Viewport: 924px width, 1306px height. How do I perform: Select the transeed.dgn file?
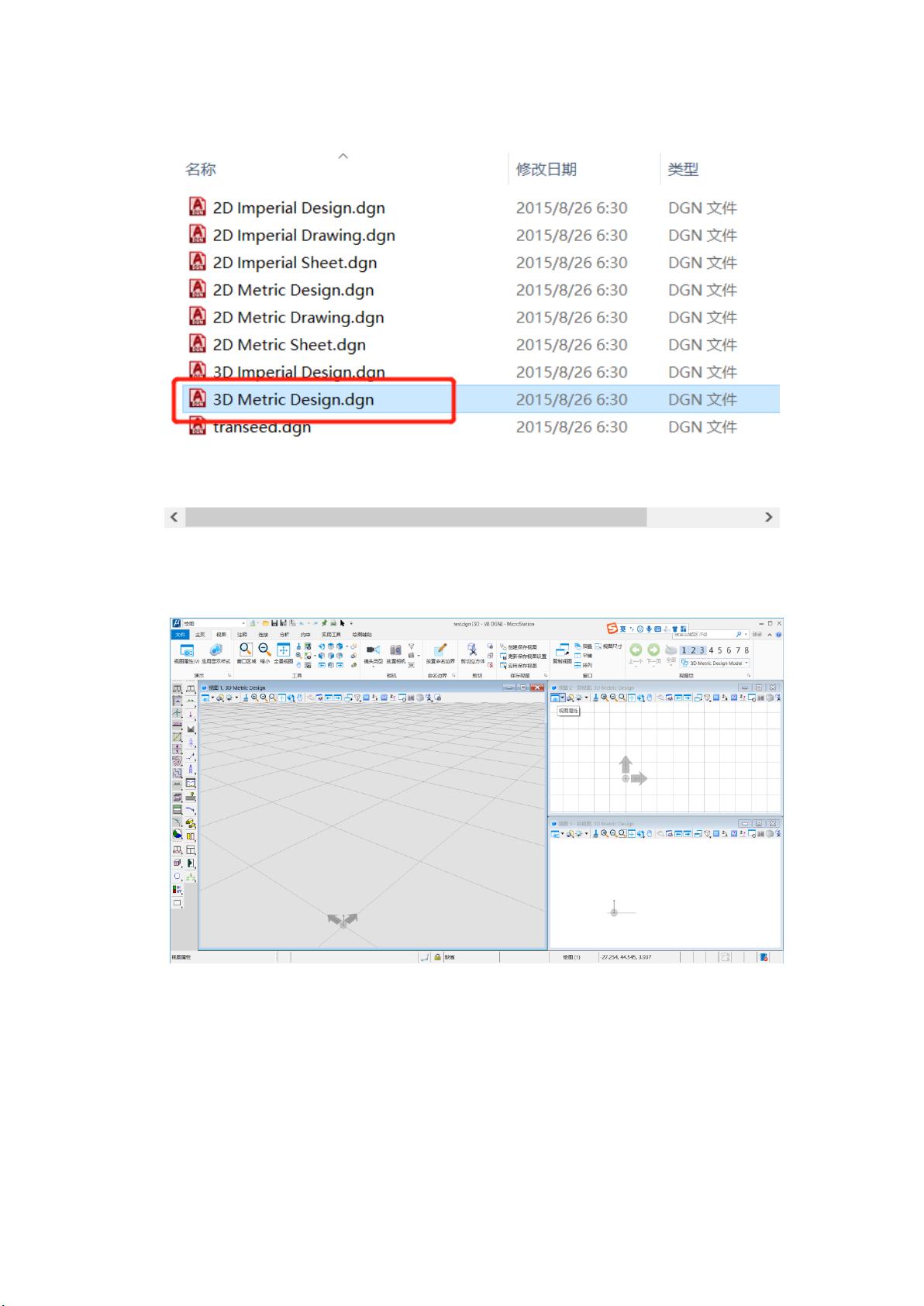click(x=481, y=427)
